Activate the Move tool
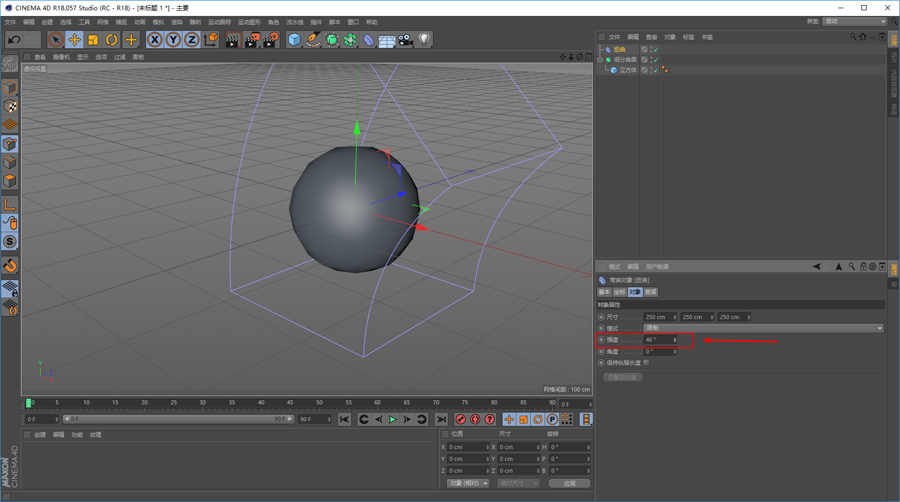This screenshot has height=502, width=900. pos(74,40)
